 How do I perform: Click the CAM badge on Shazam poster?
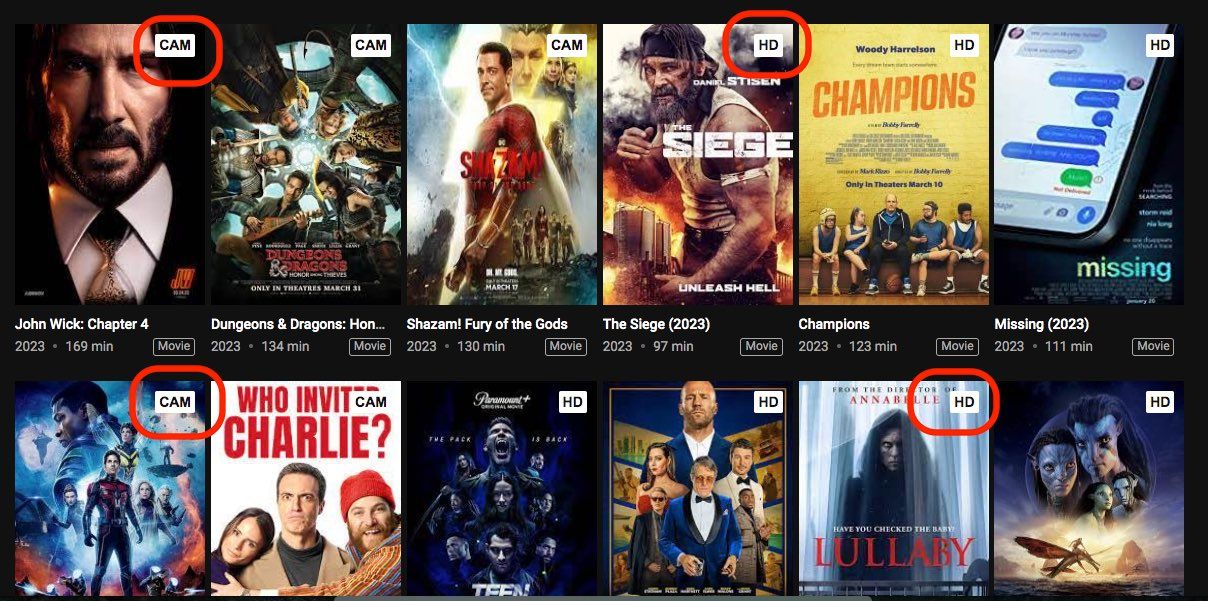567,44
